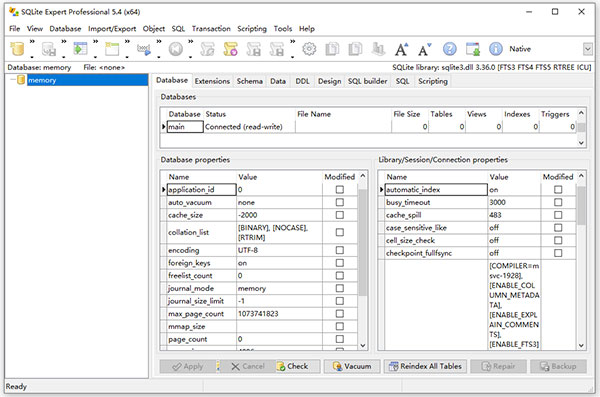Toggle Modified checkbox for collation_list
Viewport: 600px width, 397px height.
(339, 232)
